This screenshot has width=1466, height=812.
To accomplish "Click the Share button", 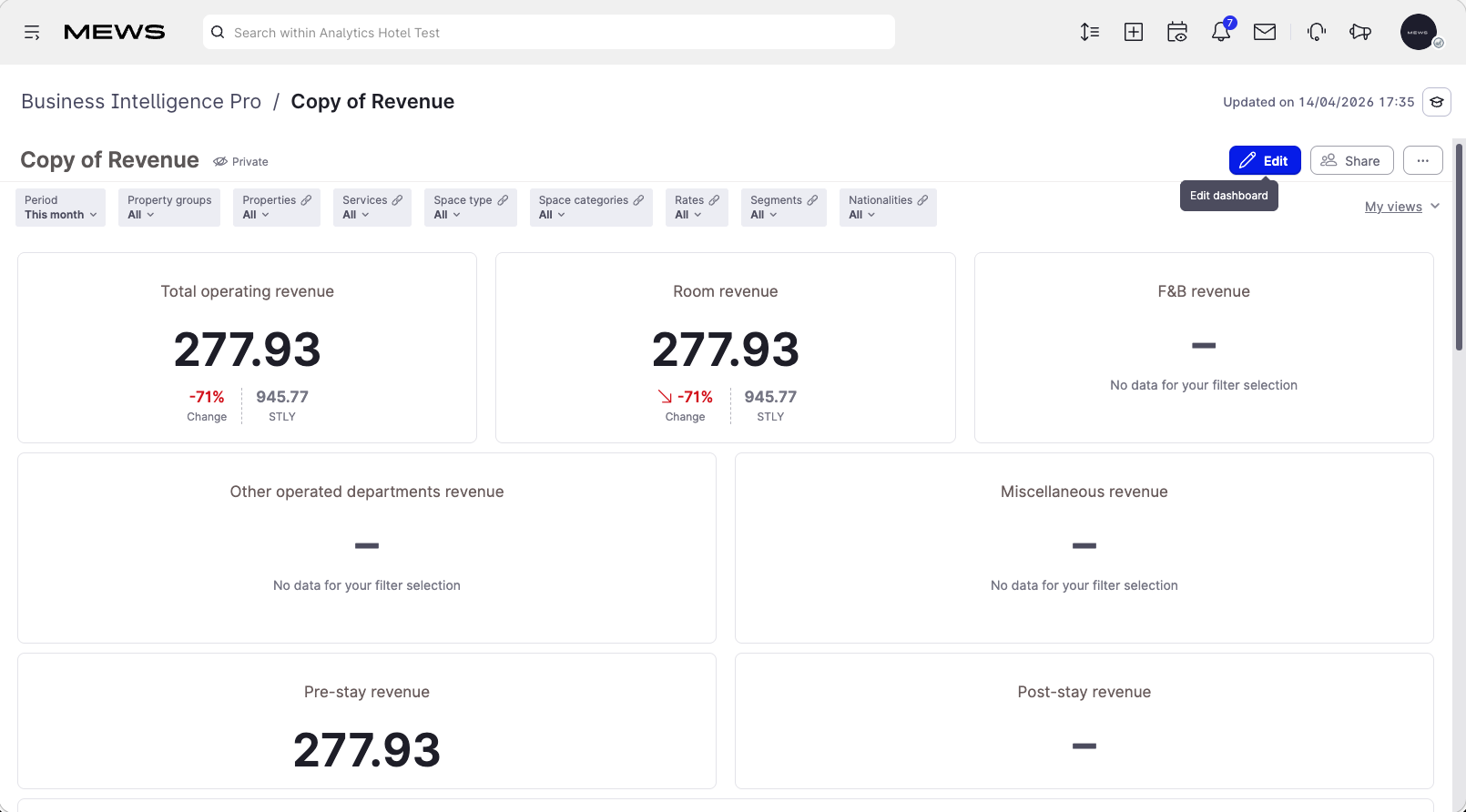I will 1352,160.
